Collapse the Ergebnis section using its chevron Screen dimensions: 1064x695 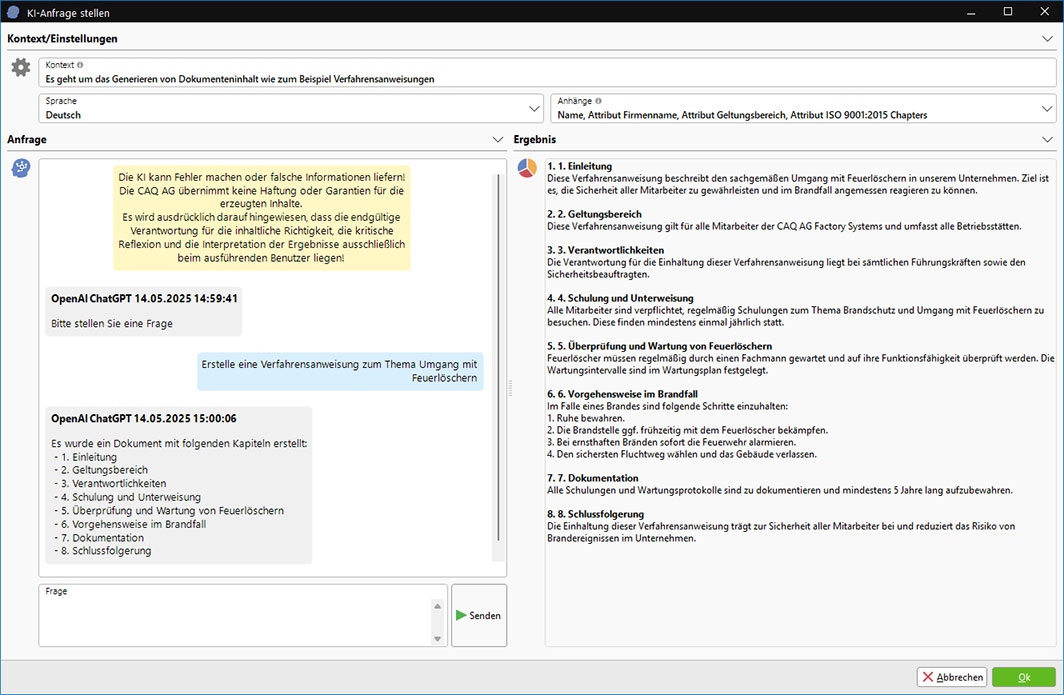pos(1047,140)
